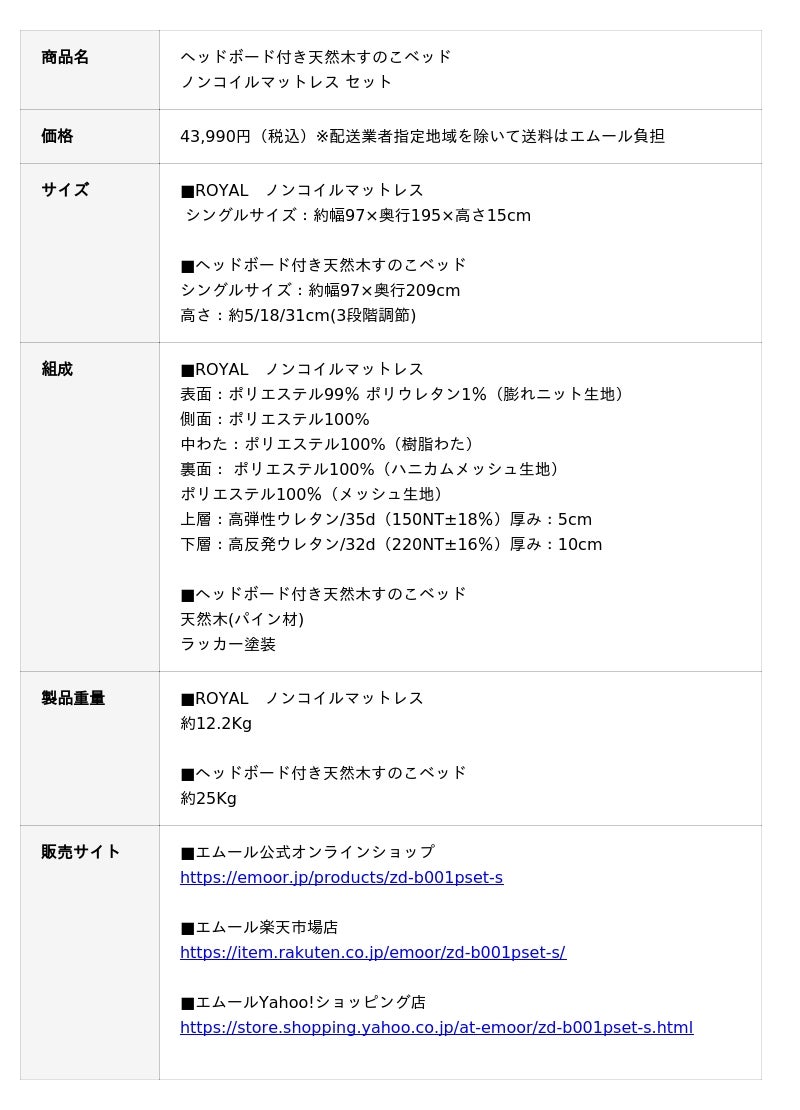Click the 組成 row header cell
This screenshot has width=800, height=1110.
coord(90,507)
